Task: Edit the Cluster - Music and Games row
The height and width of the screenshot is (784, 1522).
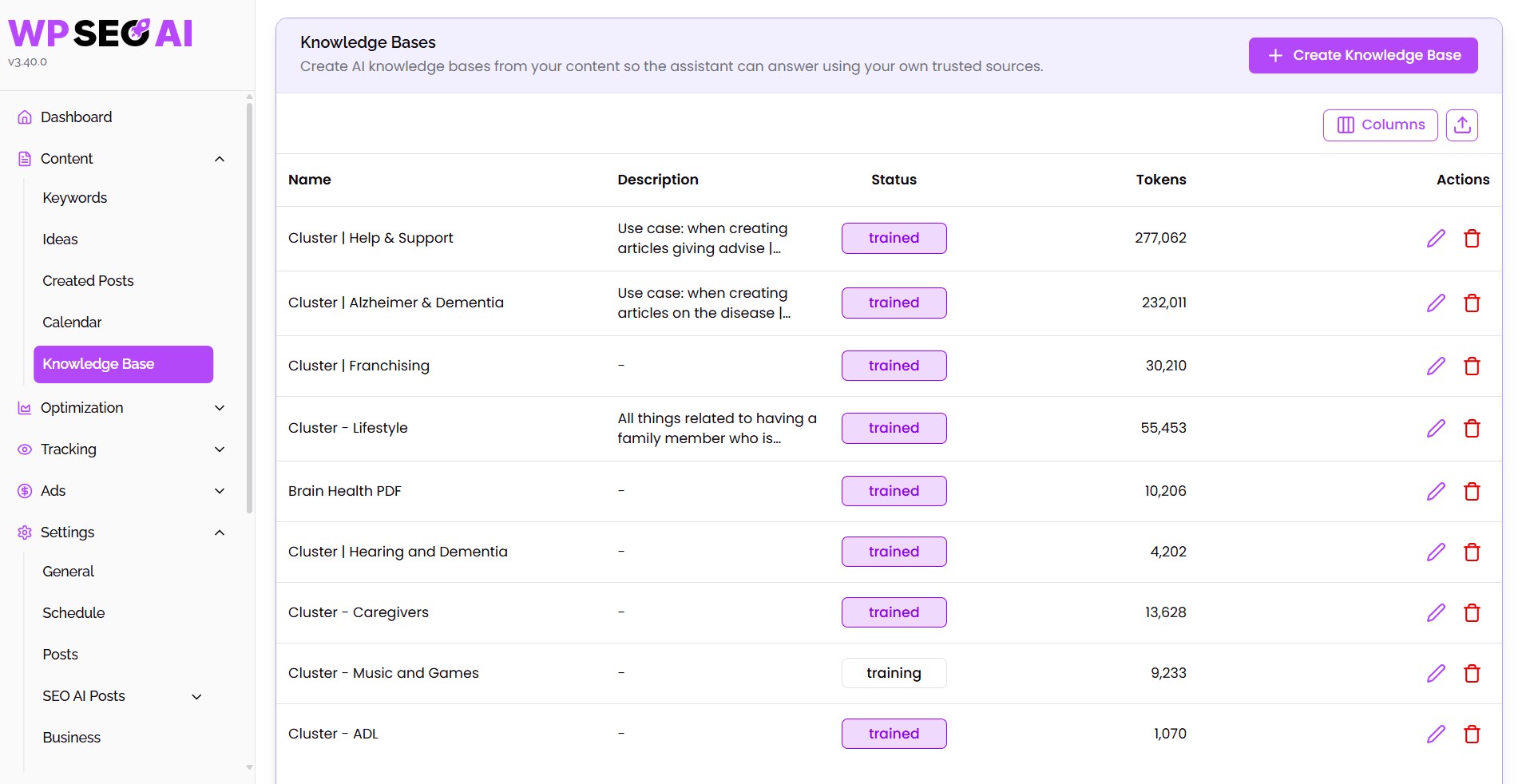Action: click(1436, 673)
